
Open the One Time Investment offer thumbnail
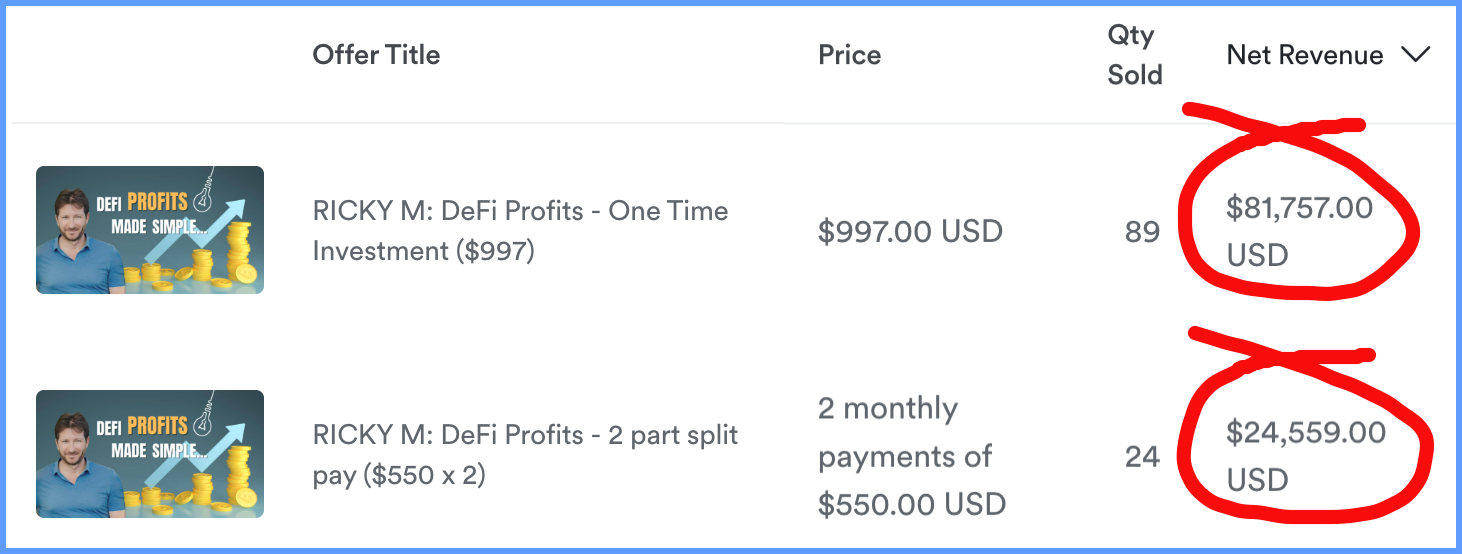150,230
